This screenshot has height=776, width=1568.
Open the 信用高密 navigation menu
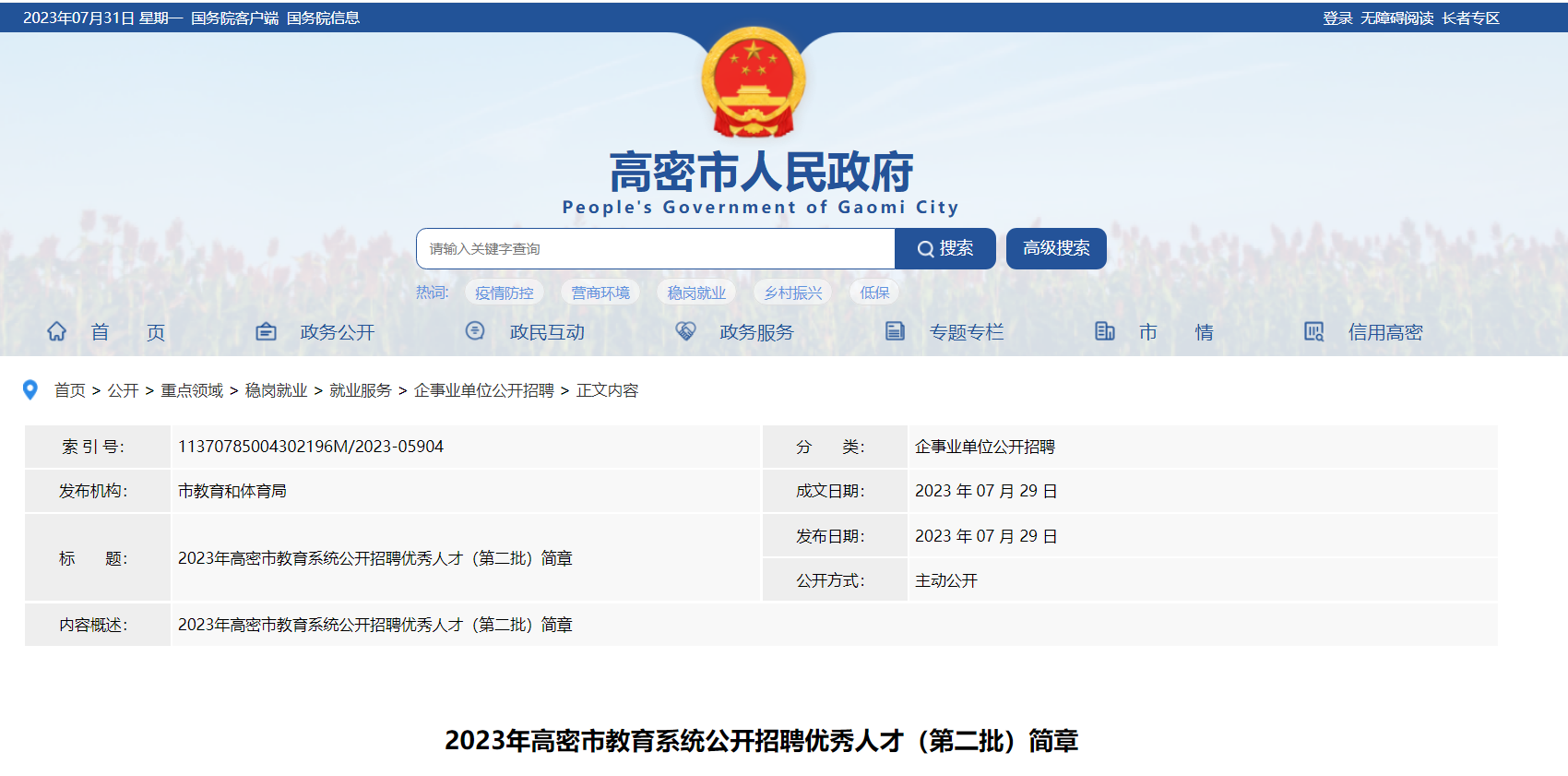tap(1385, 332)
